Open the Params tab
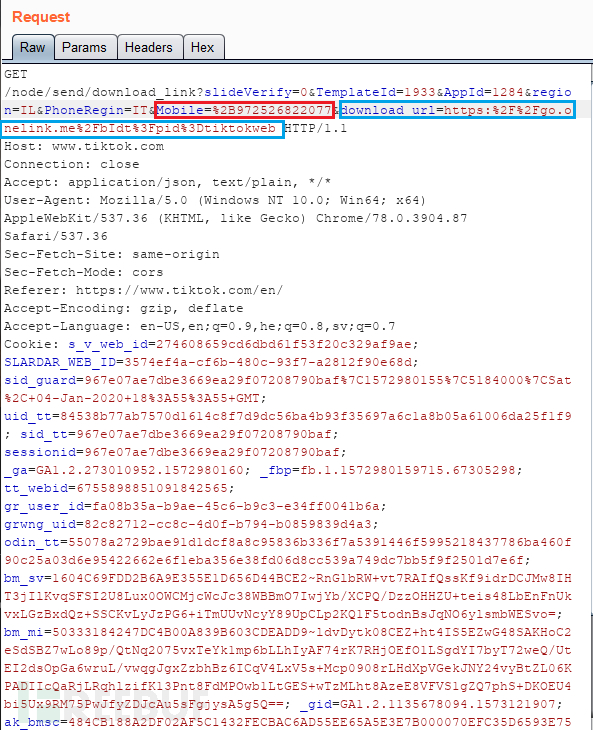This screenshot has height=730, width=593. [x=84, y=47]
